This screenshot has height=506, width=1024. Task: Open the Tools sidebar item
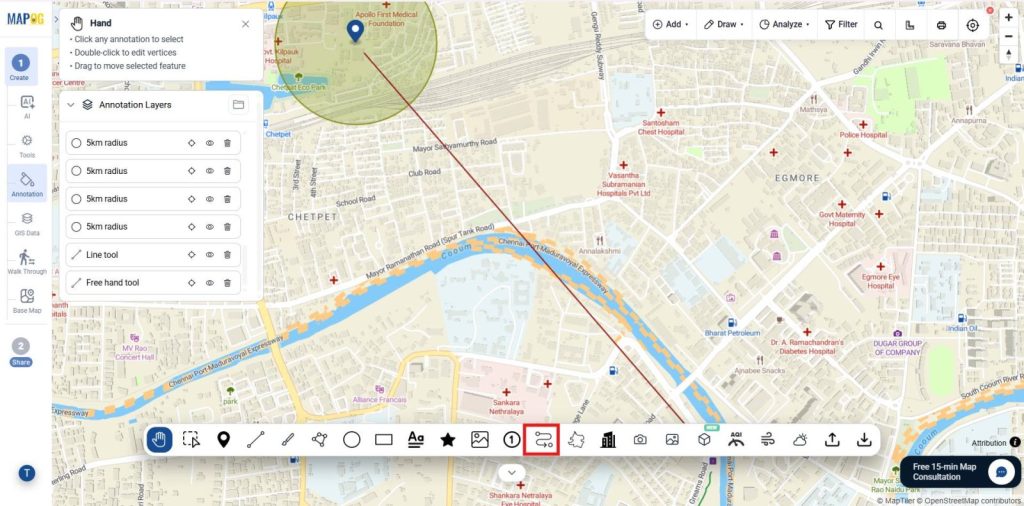pyautogui.click(x=27, y=146)
